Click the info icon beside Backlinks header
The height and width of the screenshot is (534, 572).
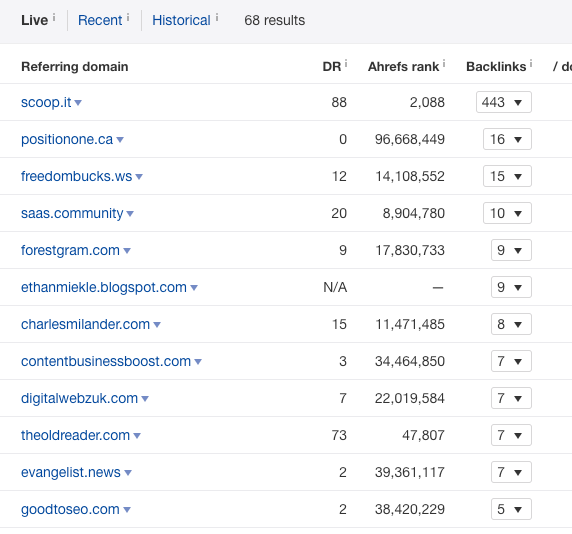[x=531, y=64]
